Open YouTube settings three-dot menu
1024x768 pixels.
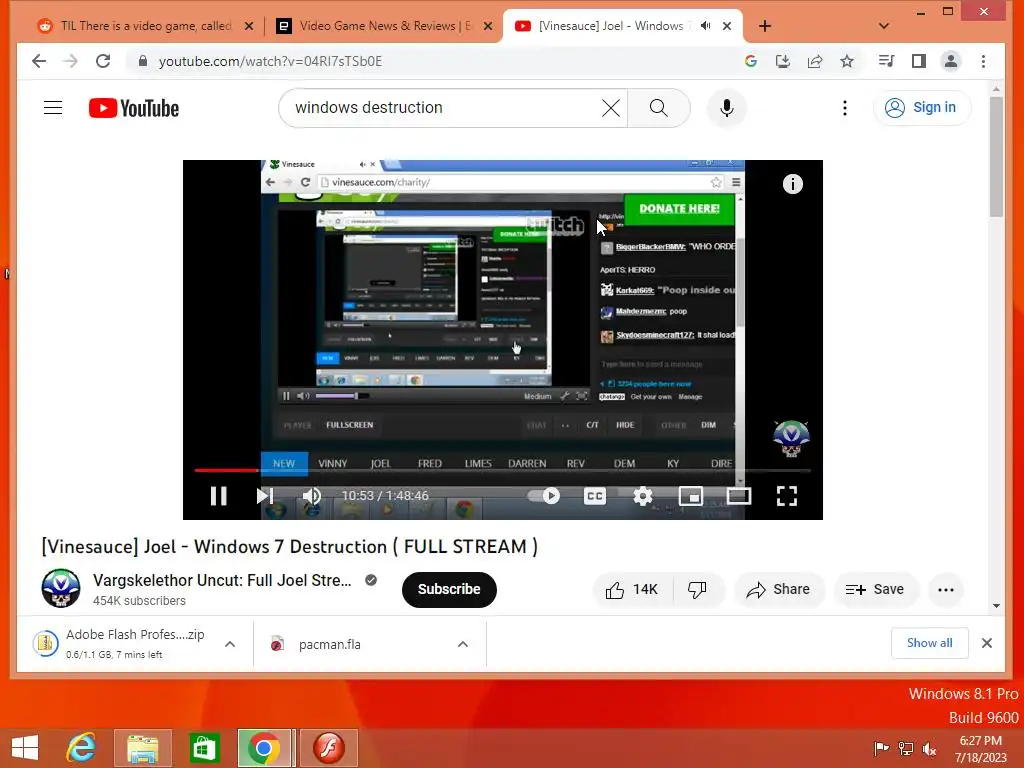pyautogui.click(x=844, y=108)
